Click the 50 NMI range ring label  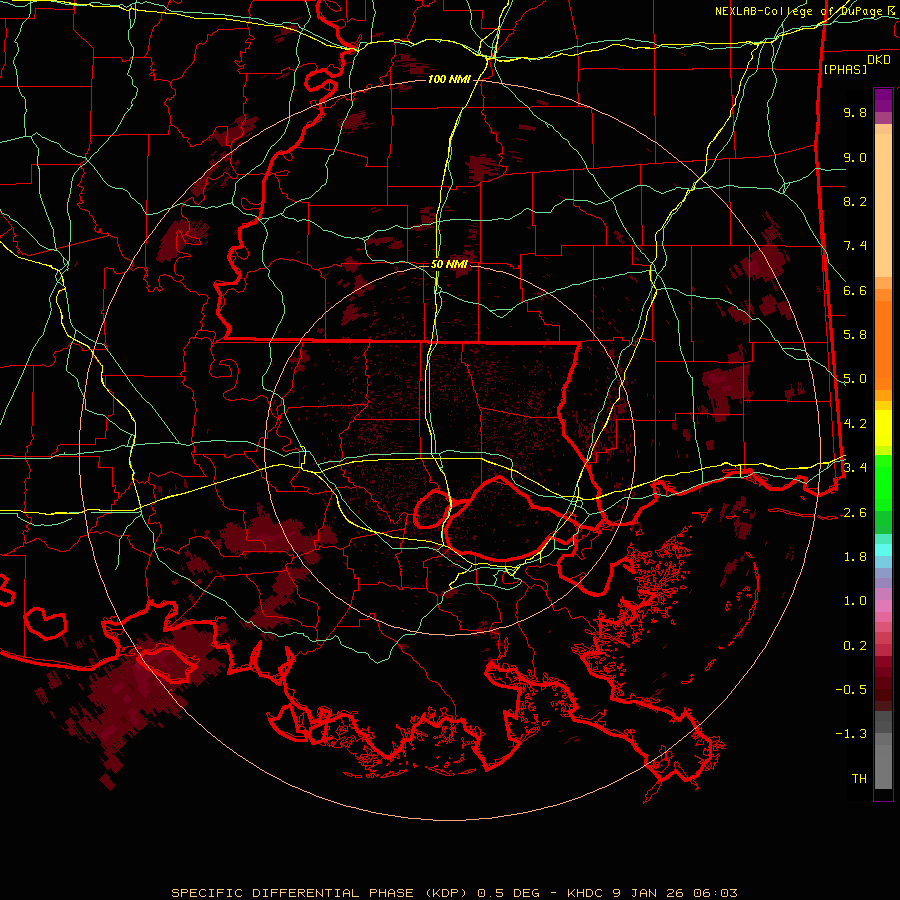point(449,264)
